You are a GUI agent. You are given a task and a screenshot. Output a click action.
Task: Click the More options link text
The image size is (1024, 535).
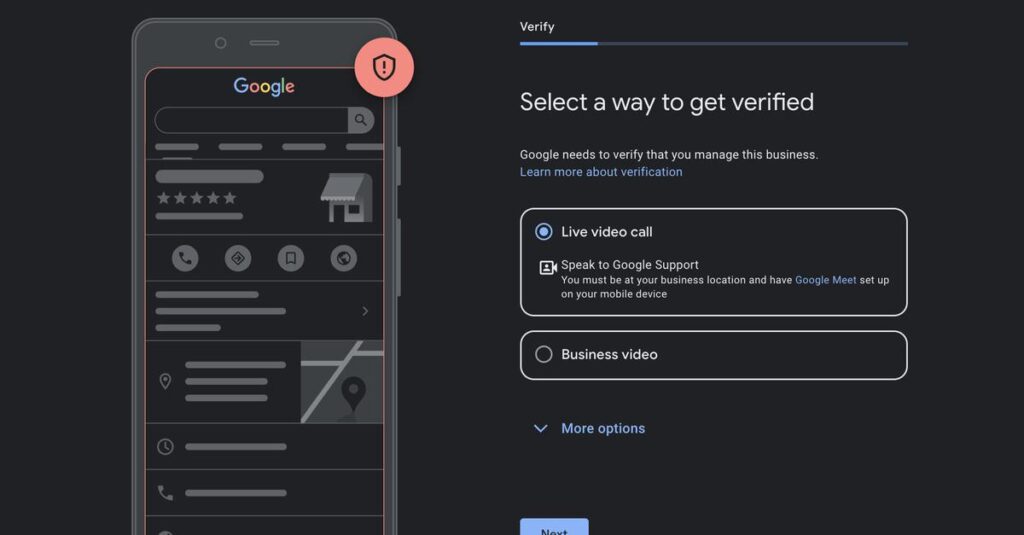[603, 429]
